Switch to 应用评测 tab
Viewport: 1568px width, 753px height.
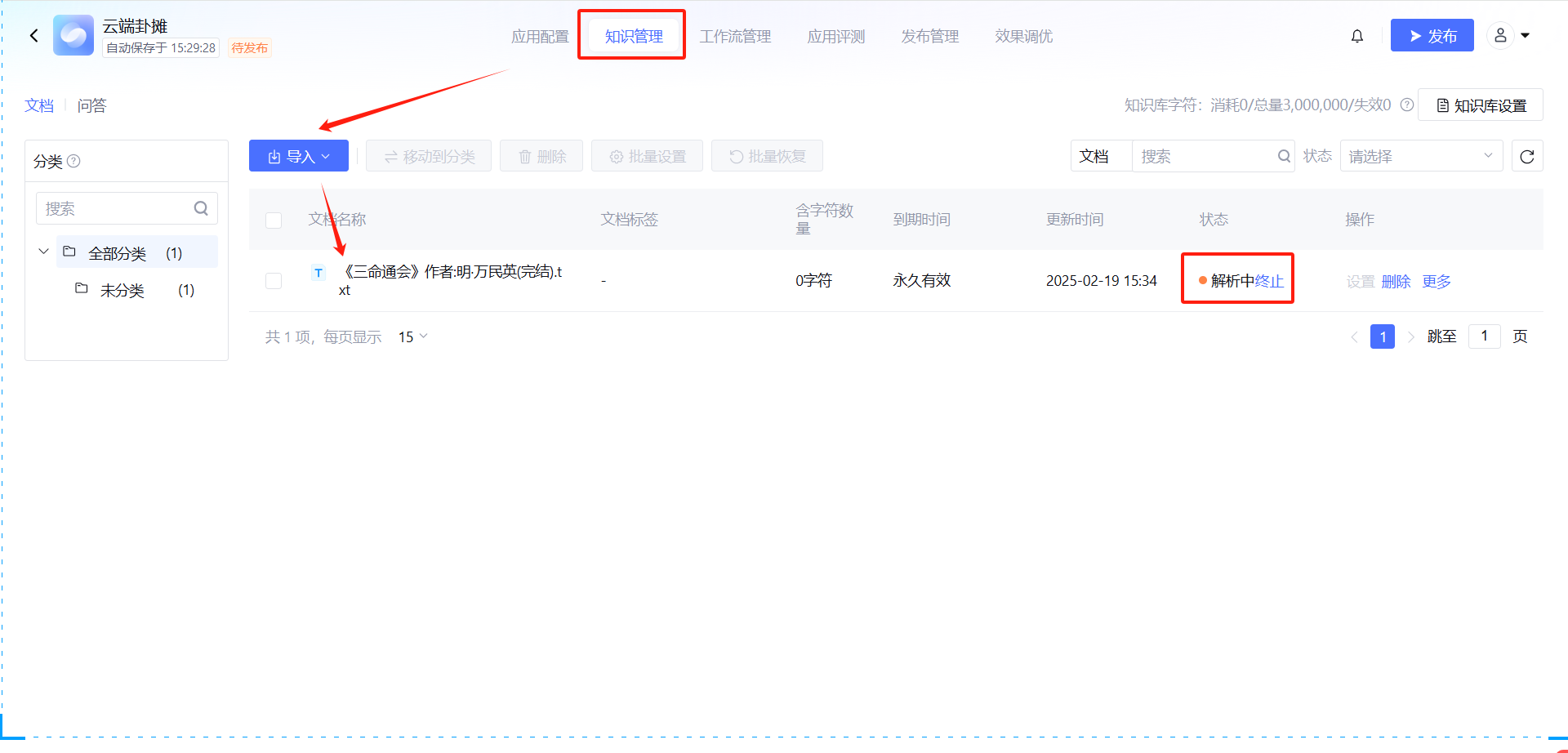(x=835, y=36)
